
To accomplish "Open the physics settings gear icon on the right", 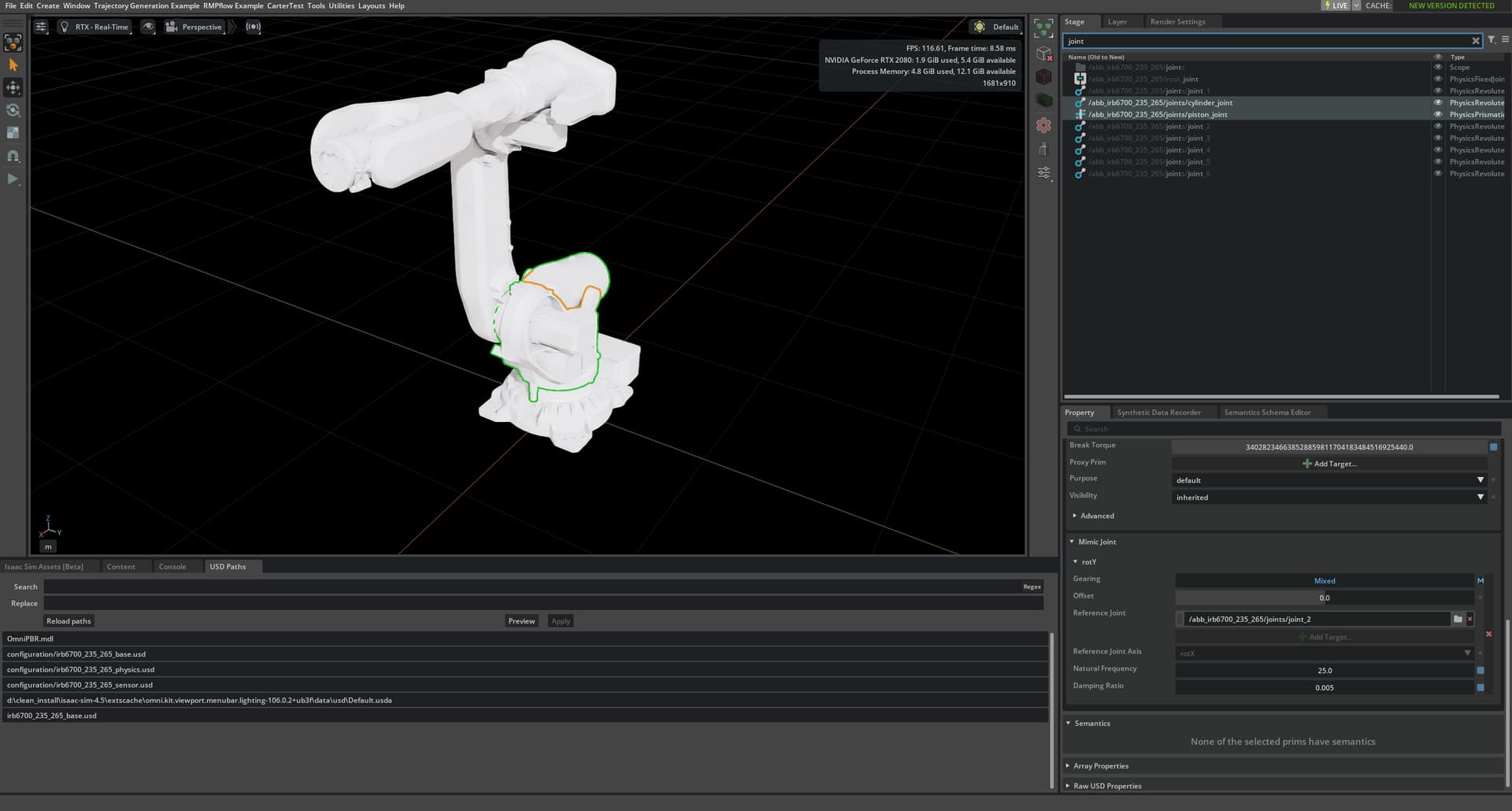I will click(x=1043, y=124).
